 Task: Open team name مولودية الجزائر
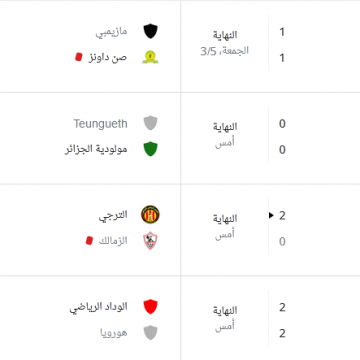tap(96, 149)
